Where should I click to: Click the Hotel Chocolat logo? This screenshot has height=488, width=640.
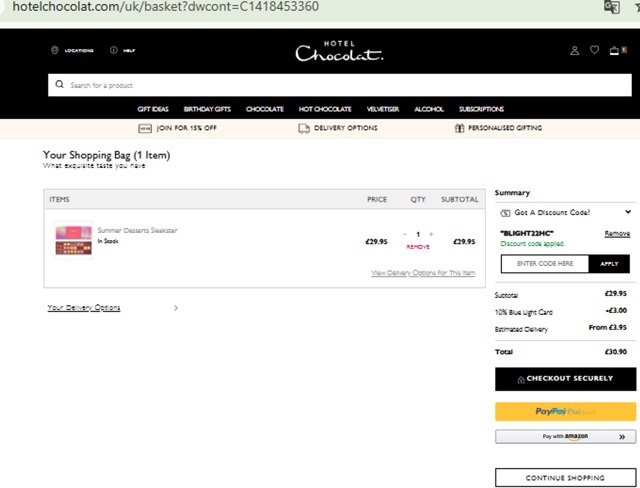tap(339, 51)
